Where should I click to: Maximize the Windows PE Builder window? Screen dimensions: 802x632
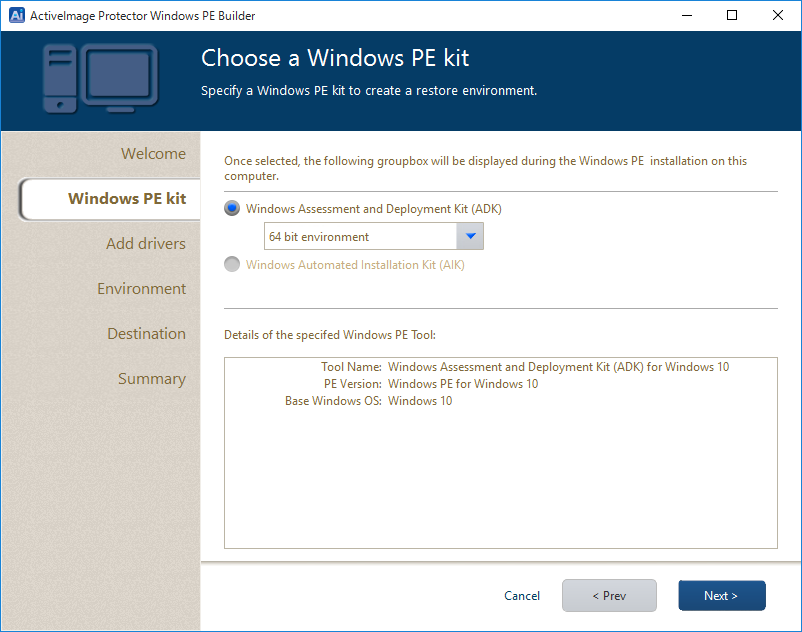[x=732, y=15]
